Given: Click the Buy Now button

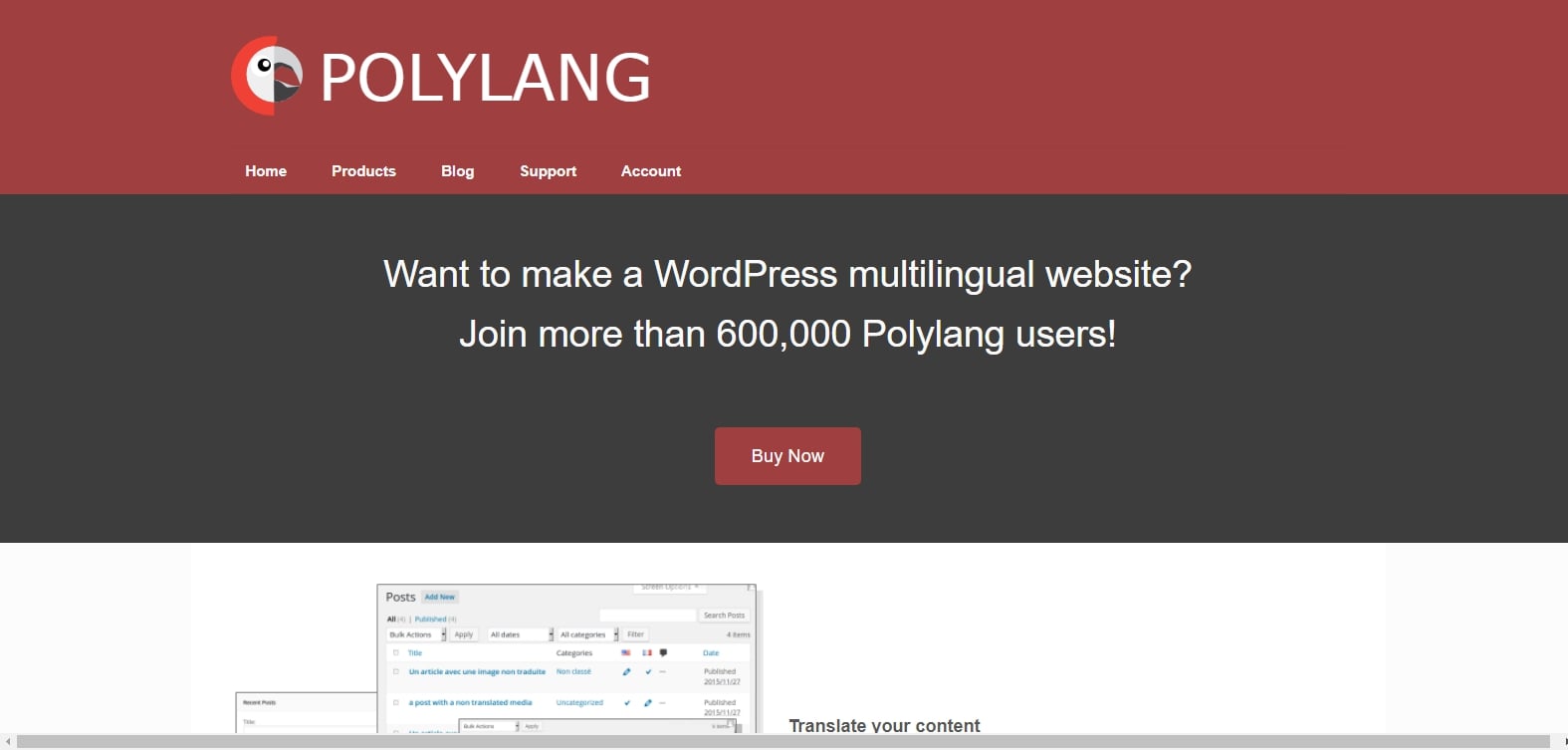Looking at the screenshot, I should [x=787, y=456].
